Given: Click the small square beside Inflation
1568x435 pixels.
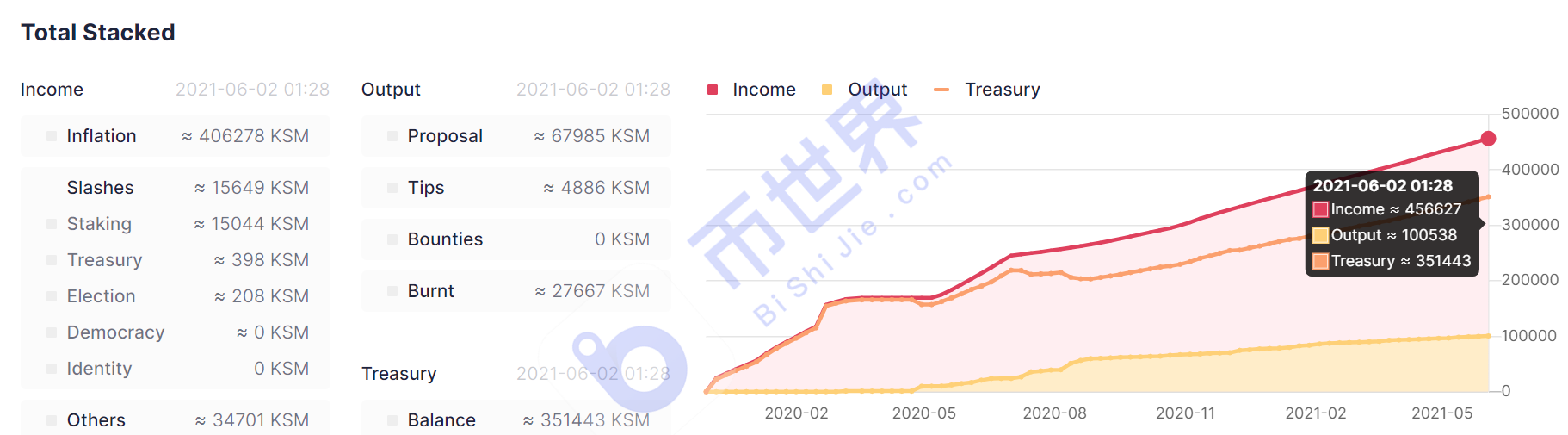Looking at the screenshot, I should coord(52,136).
